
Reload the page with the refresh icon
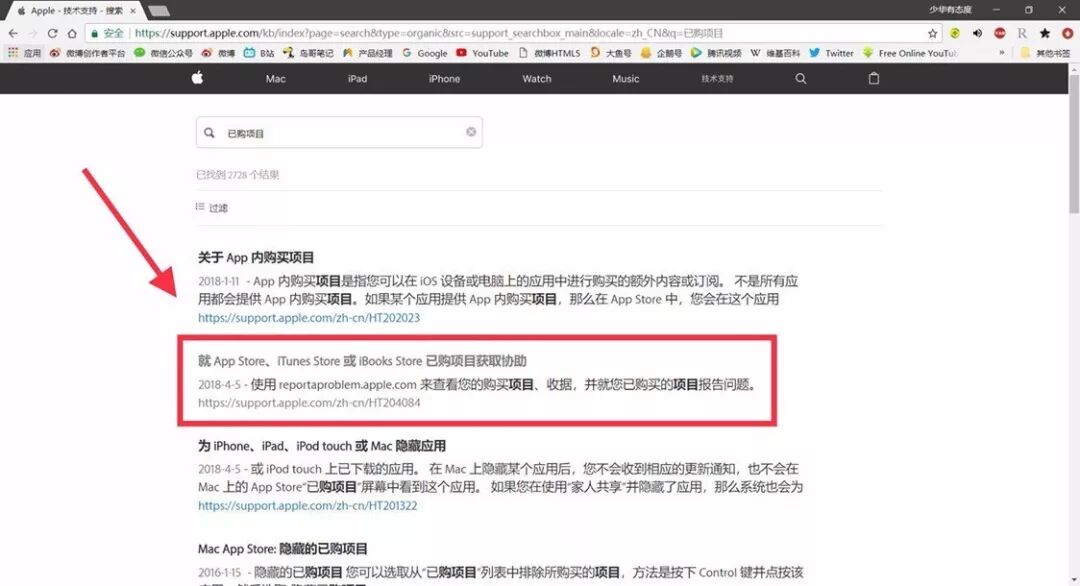point(52,33)
